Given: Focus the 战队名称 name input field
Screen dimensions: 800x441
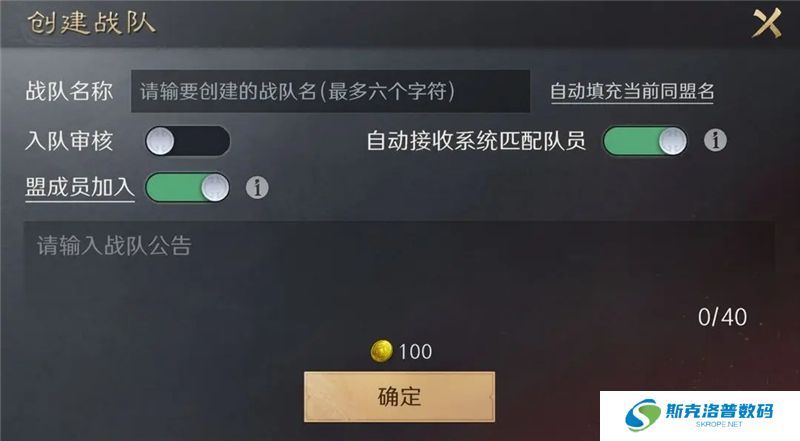Looking at the screenshot, I should pos(331,91).
